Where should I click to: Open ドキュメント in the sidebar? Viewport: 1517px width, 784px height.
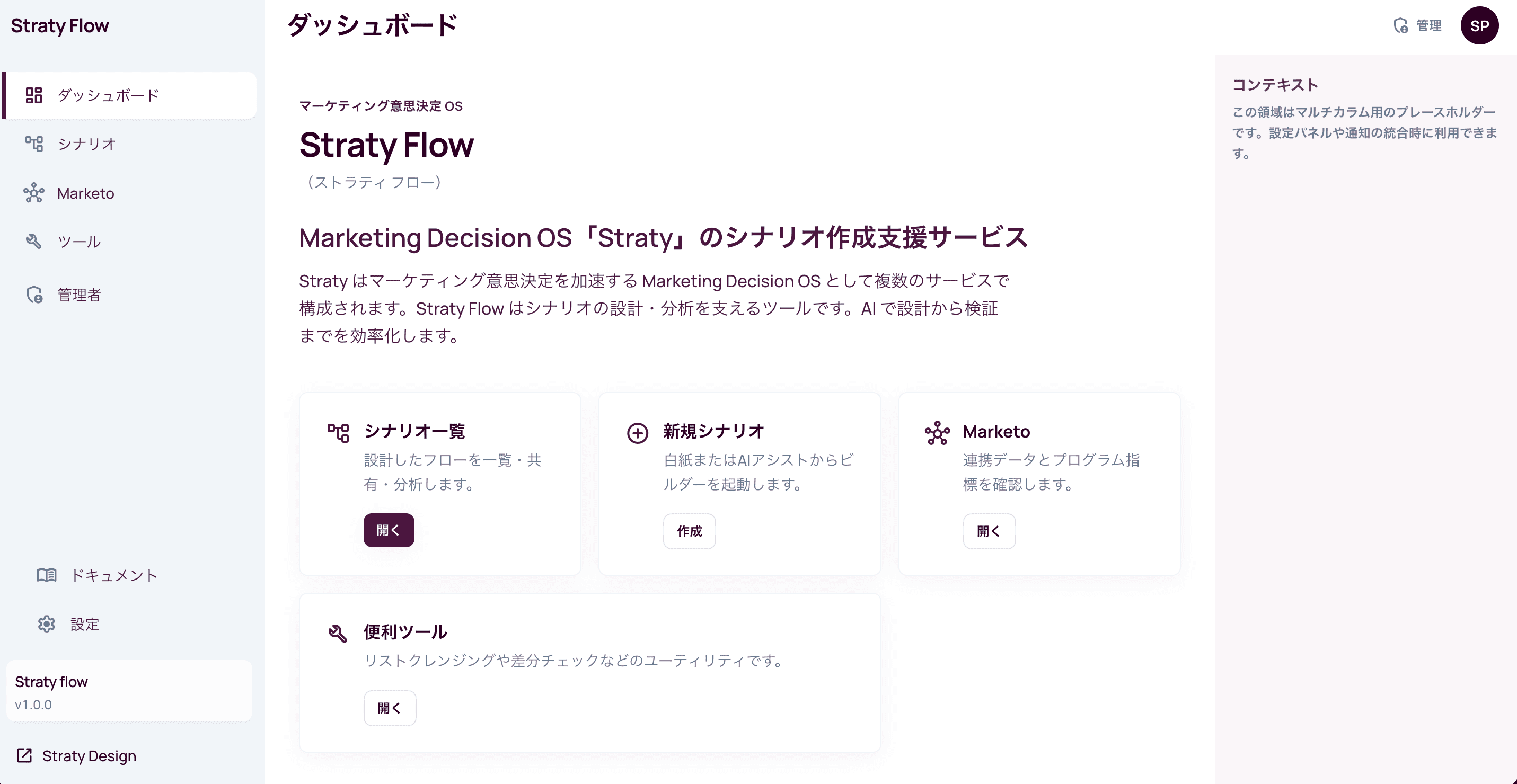pos(129,575)
